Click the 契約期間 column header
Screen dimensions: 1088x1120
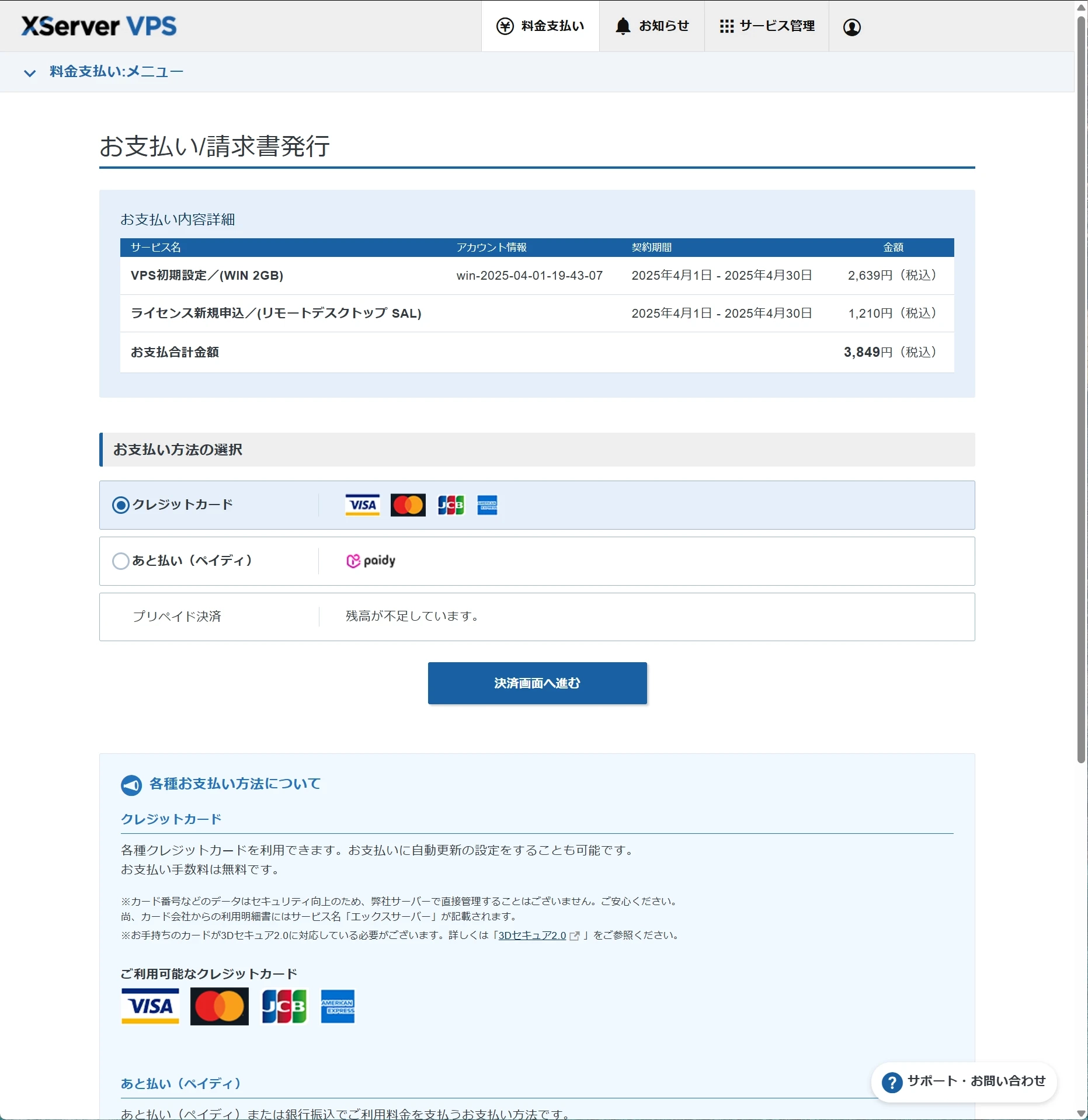point(651,248)
